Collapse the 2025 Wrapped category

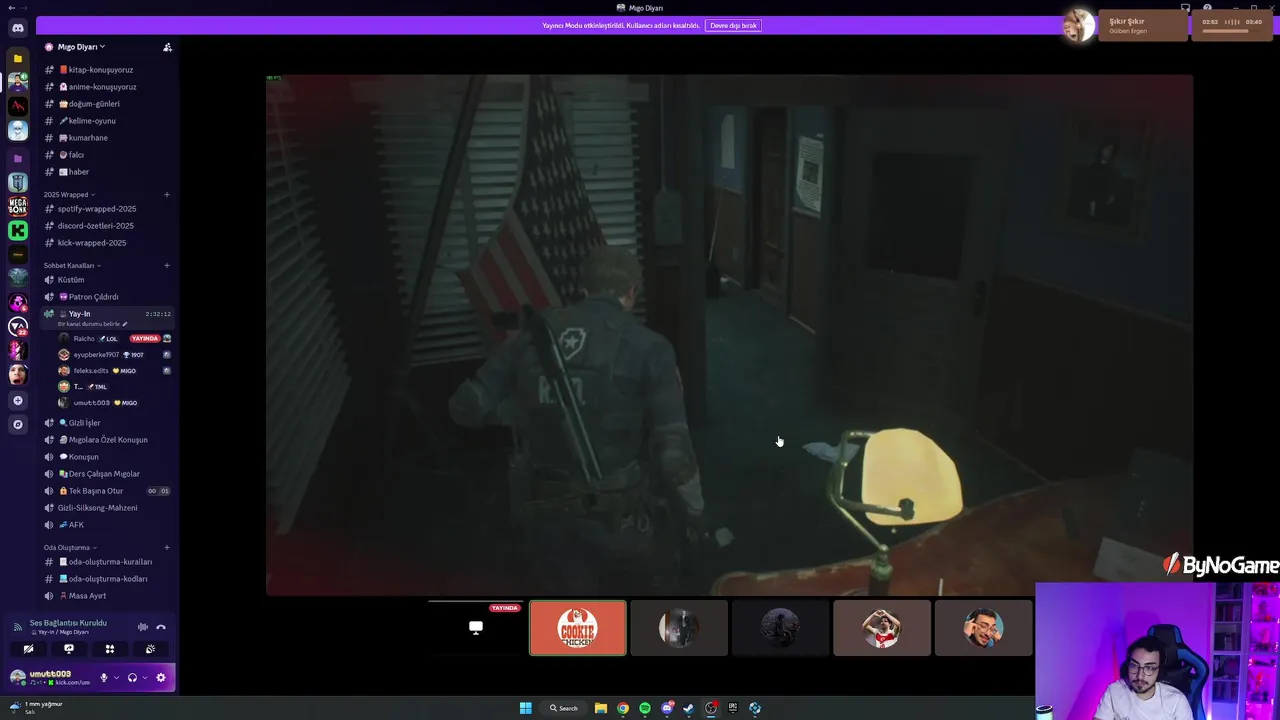(69, 194)
